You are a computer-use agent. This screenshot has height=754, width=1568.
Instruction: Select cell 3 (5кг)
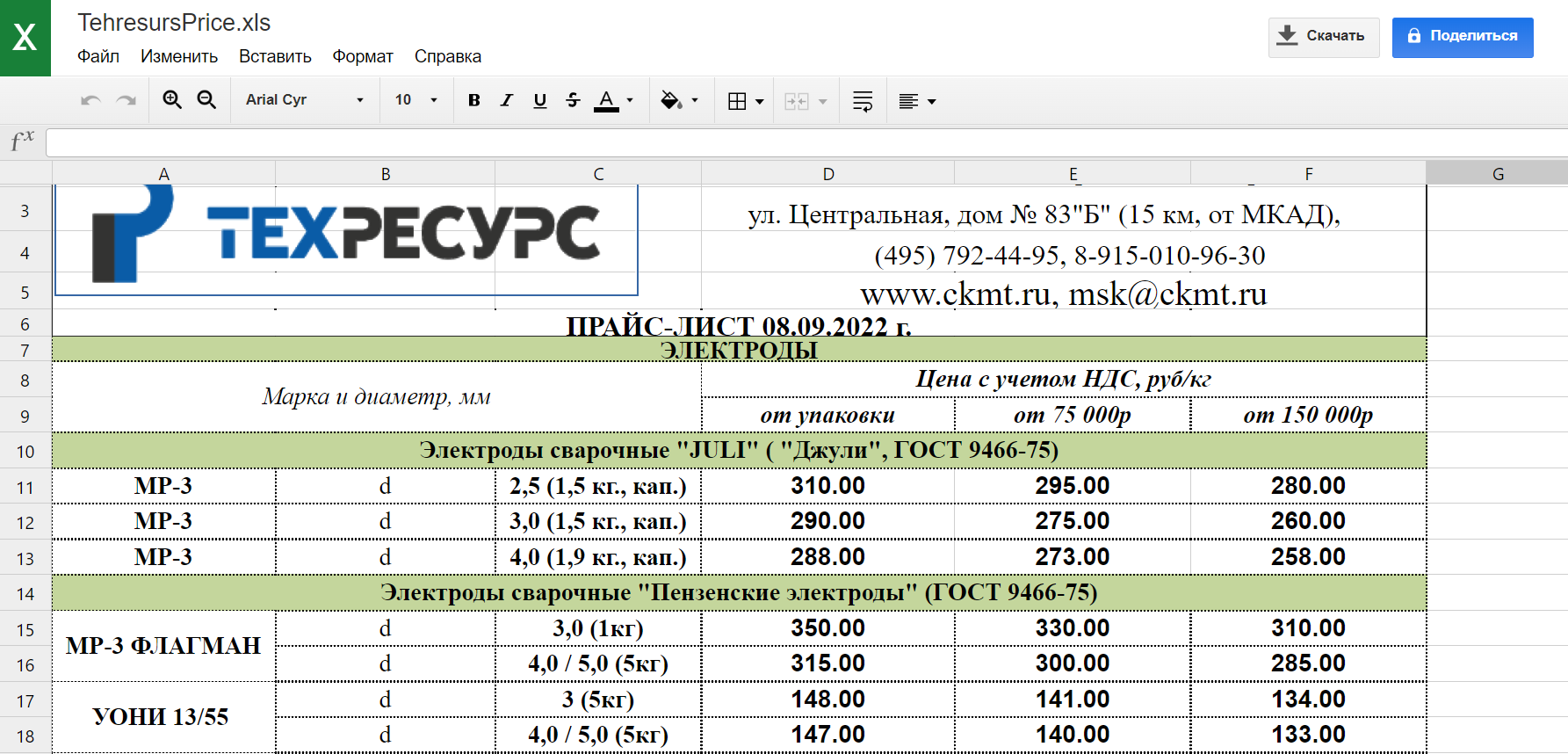(598, 700)
